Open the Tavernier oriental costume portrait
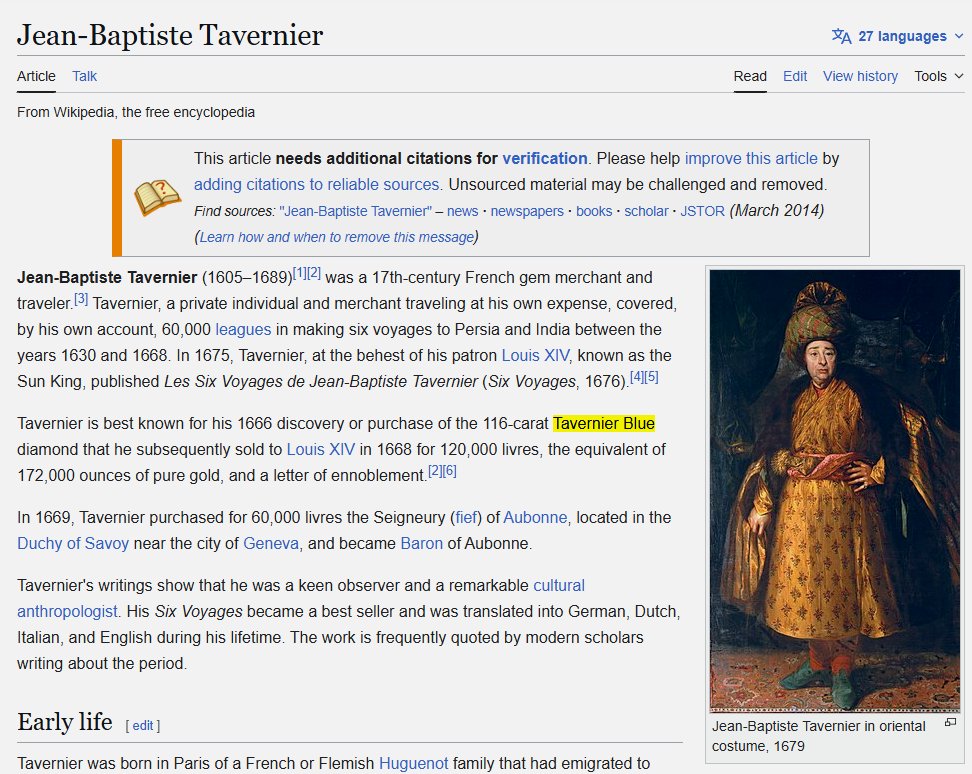The image size is (972, 774). pos(834,491)
